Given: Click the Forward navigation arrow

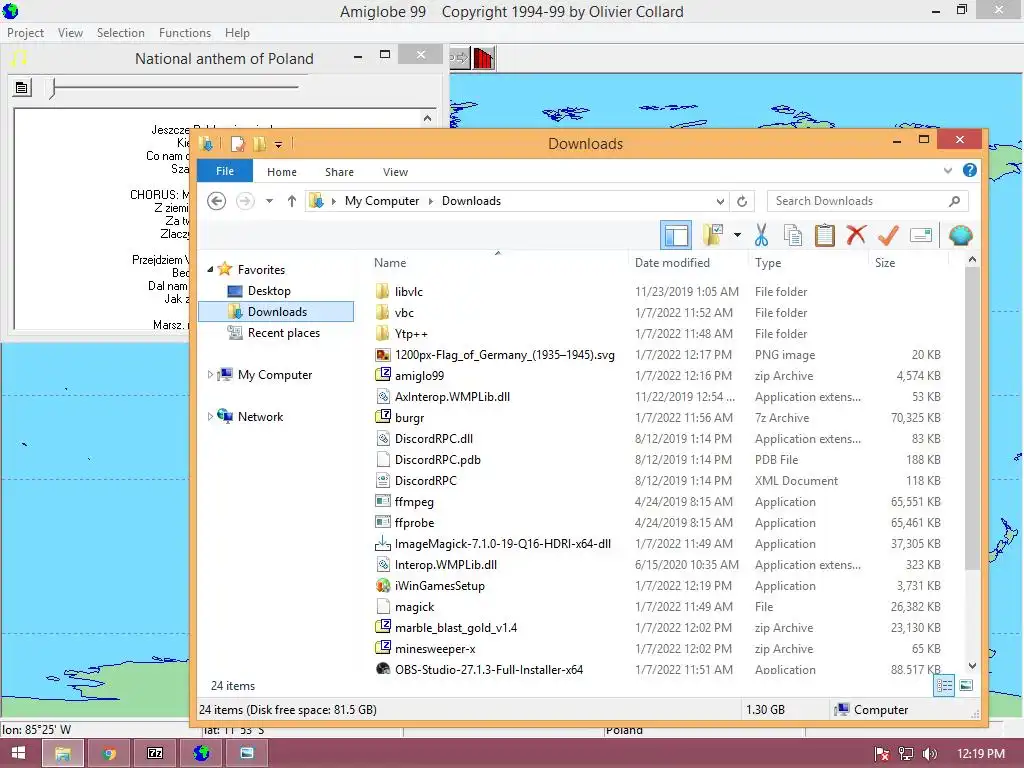Looking at the screenshot, I should coord(245,201).
